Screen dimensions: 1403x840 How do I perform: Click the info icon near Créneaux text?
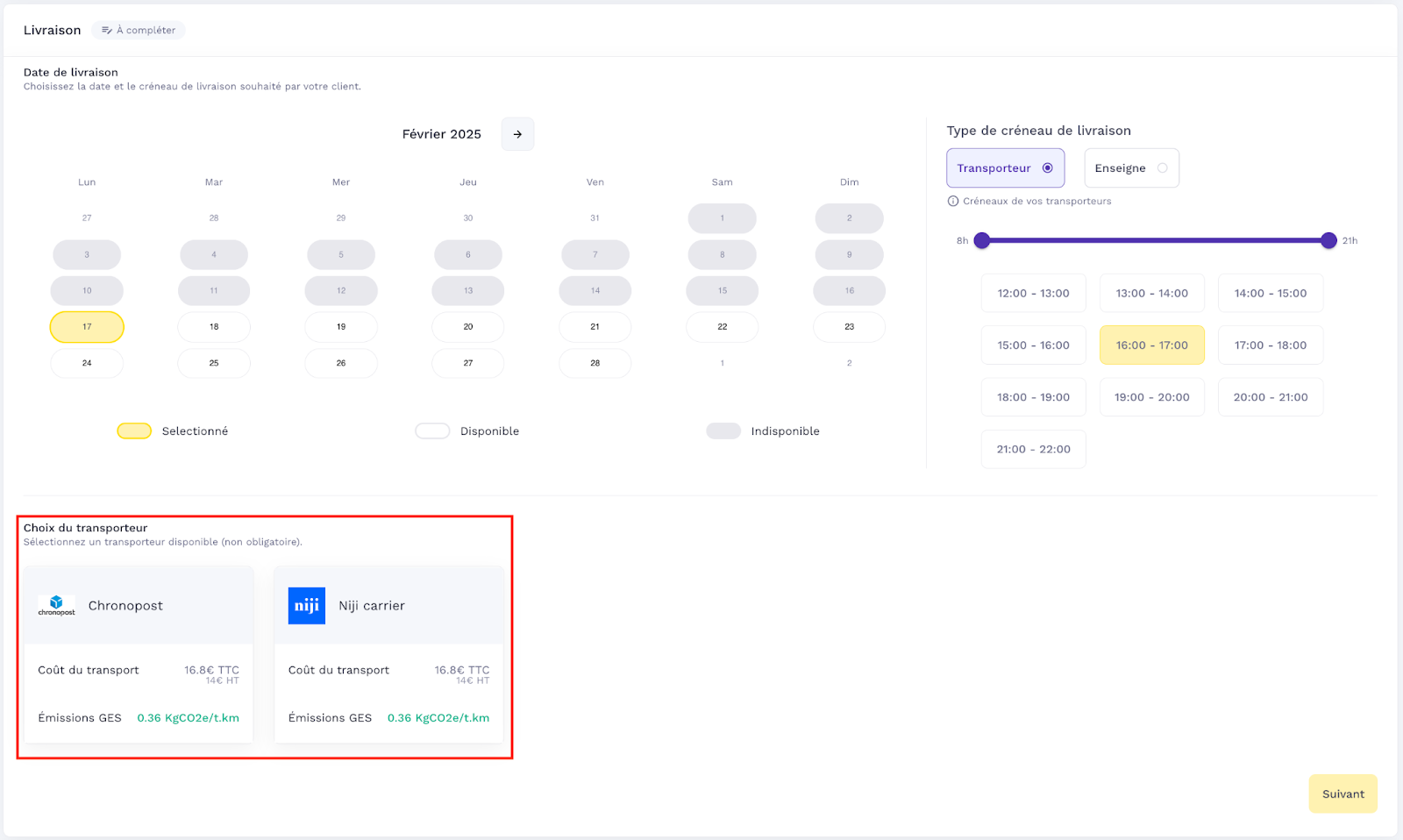click(953, 201)
